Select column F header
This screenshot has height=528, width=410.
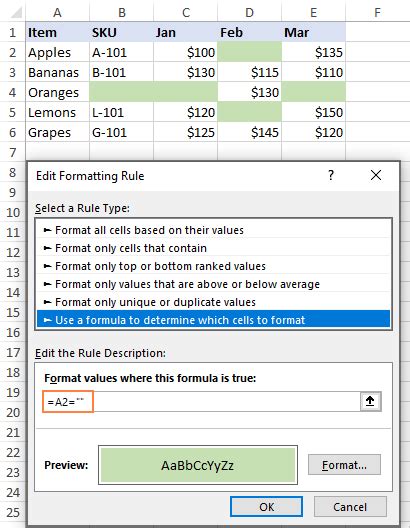pos(377,12)
